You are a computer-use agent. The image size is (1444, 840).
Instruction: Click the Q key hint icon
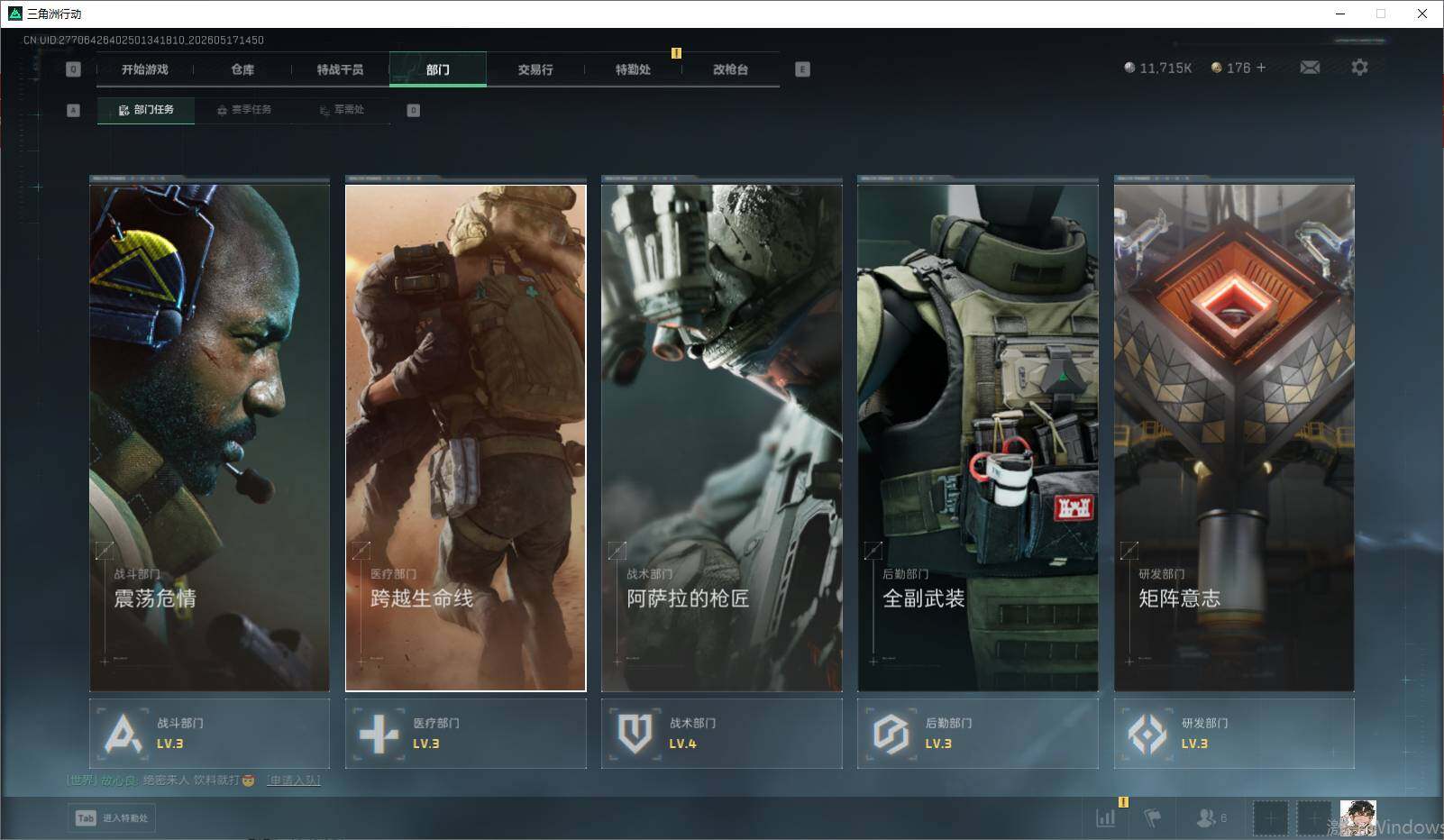[x=74, y=69]
